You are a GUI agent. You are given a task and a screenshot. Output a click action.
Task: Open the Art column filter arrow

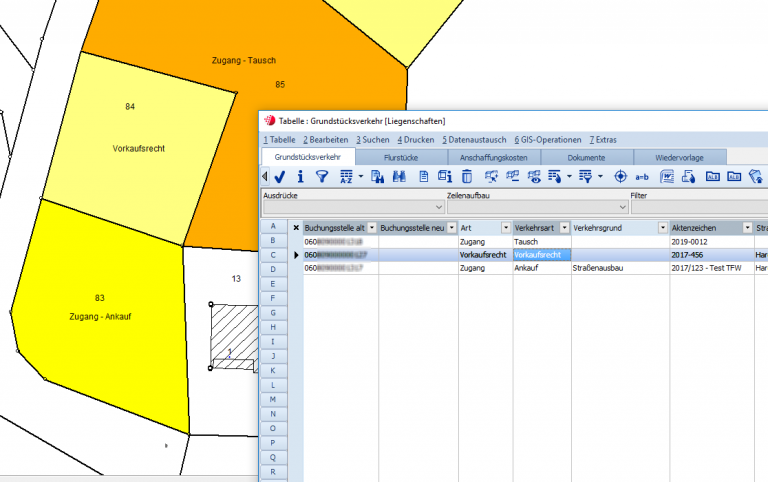click(x=505, y=228)
